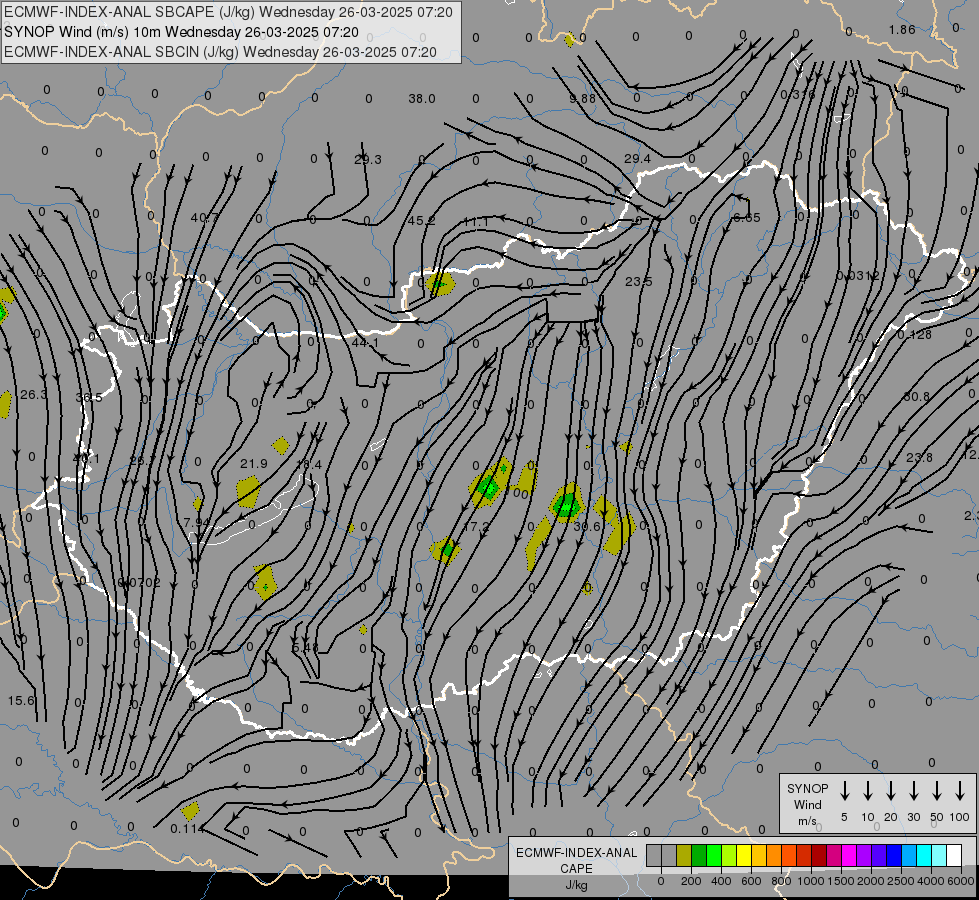Pick the yellow-green swatch in CAPE legend
979x900 pixels.
tap(729, 855)
